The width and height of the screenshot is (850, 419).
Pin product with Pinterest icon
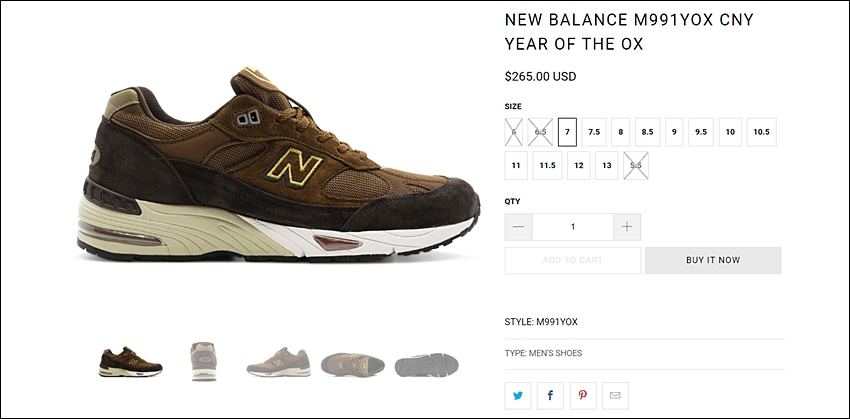583,396
